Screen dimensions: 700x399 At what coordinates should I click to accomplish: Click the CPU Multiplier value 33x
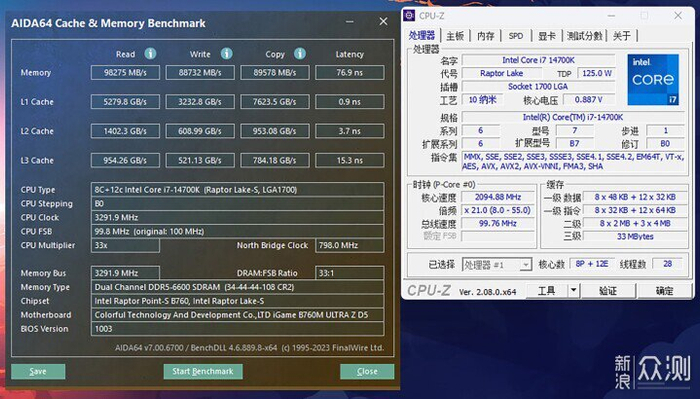coord(125,245)
